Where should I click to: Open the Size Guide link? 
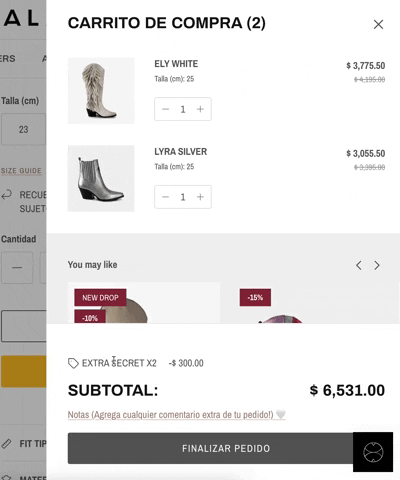[x=21, y=171]
